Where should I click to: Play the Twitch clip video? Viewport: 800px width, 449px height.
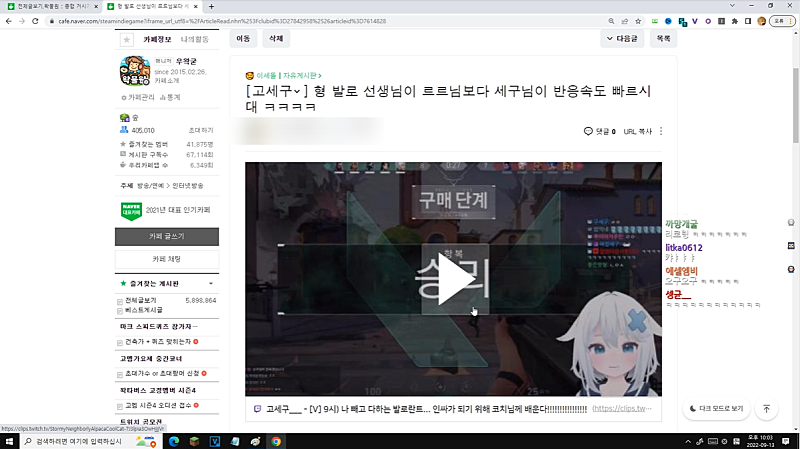453,281
